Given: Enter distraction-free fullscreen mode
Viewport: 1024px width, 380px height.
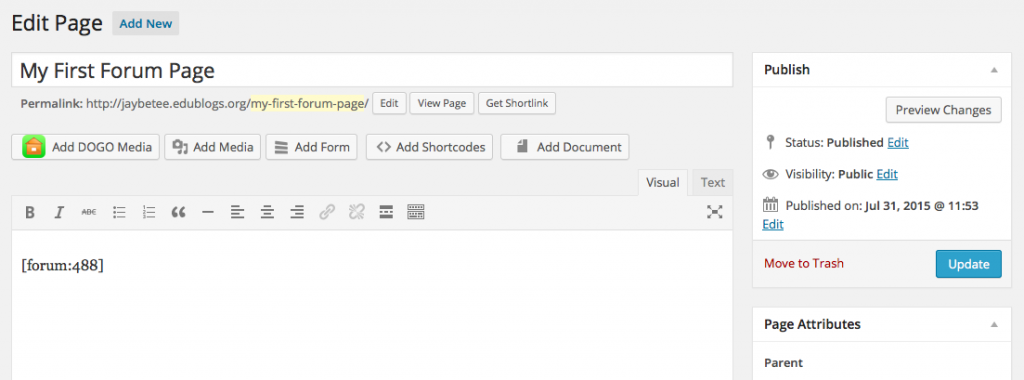Looking at the screenshot, I should click(x=714, y=212).
